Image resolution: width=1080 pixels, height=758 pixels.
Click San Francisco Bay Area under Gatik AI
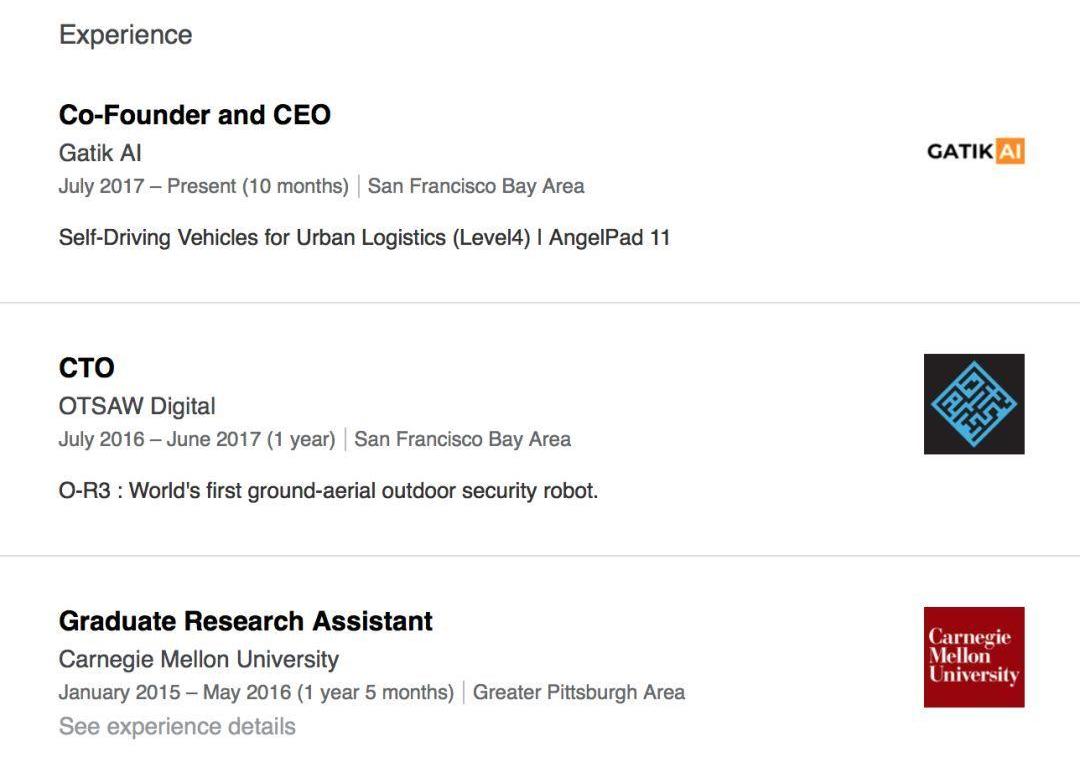(476, 186)
